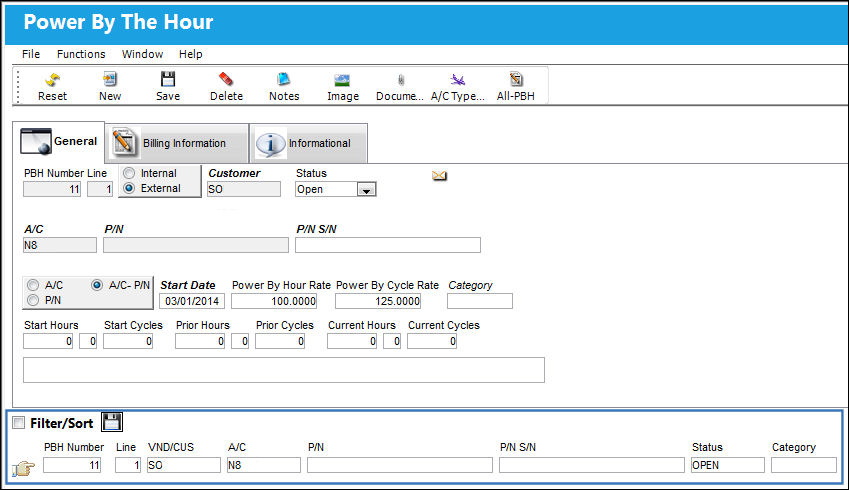Image resolution: width=849 pixels, height=490 pixels.
Task: Open the Documents paperclip icon
Action: (x=401, y=80)
